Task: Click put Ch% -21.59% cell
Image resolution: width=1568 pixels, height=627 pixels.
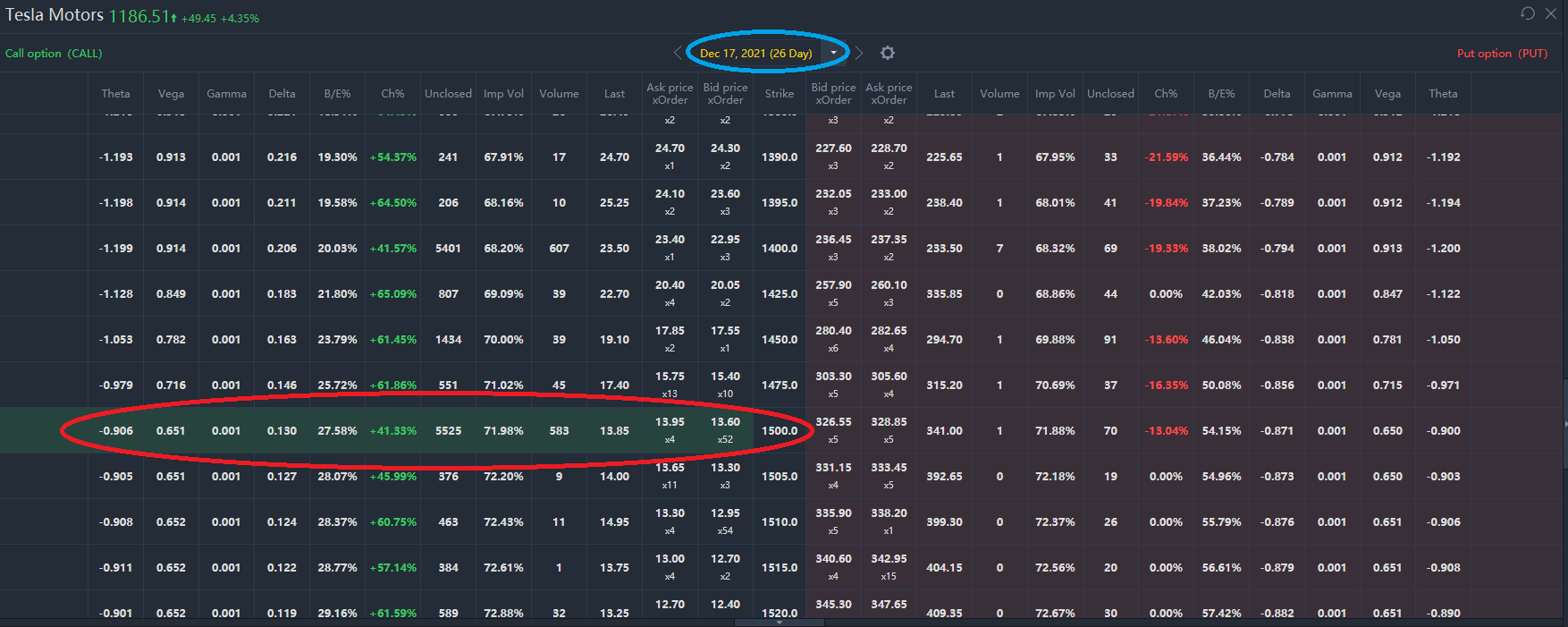Action: point(1166,157)
